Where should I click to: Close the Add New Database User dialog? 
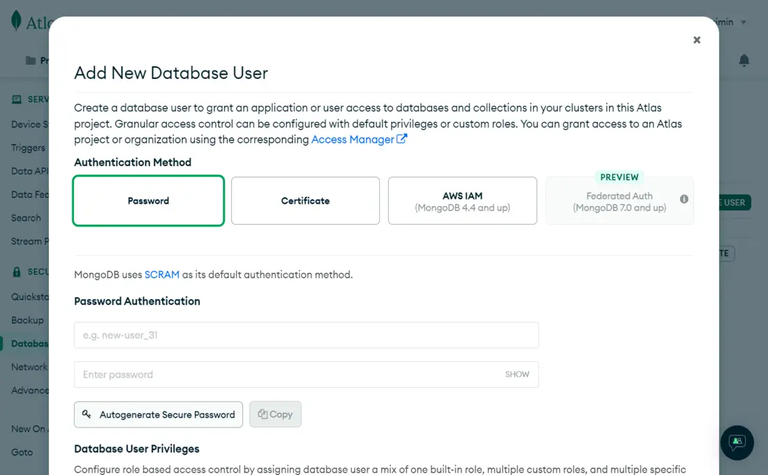[x=697, y=40]
